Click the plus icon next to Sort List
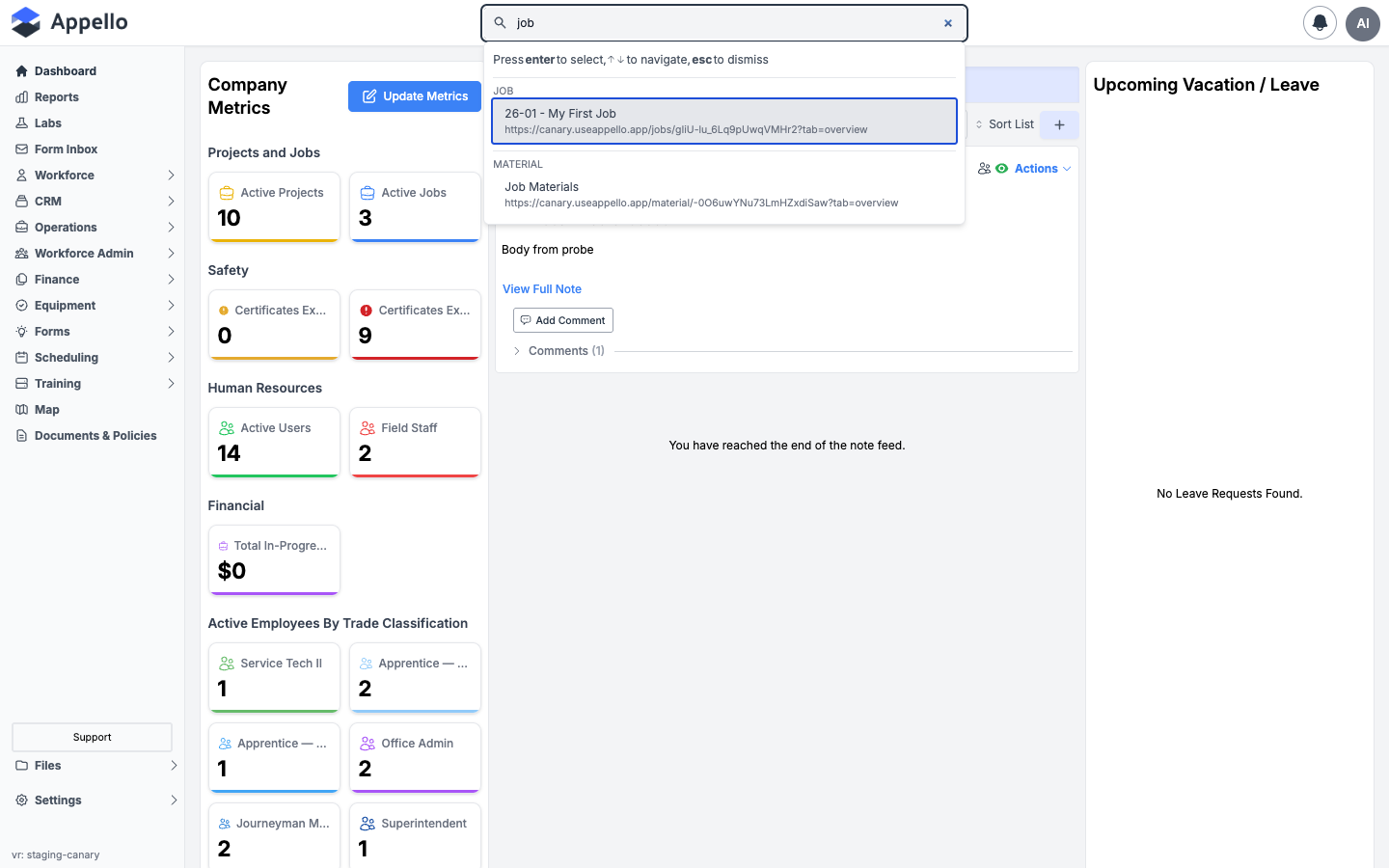The height and width of the screenshot is (868, 1389). 1059,124
